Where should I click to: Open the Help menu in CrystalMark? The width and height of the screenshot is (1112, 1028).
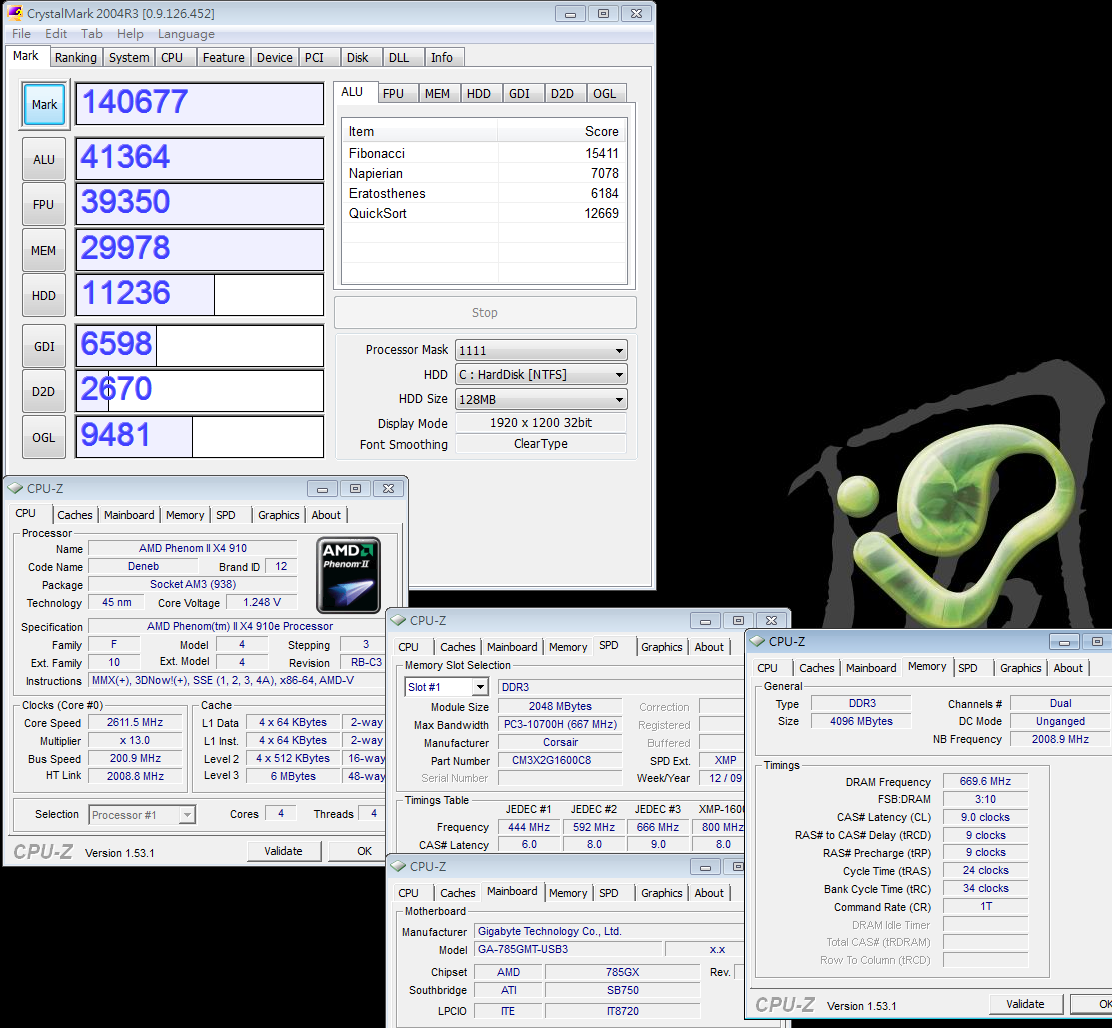(x=130, y=34)
